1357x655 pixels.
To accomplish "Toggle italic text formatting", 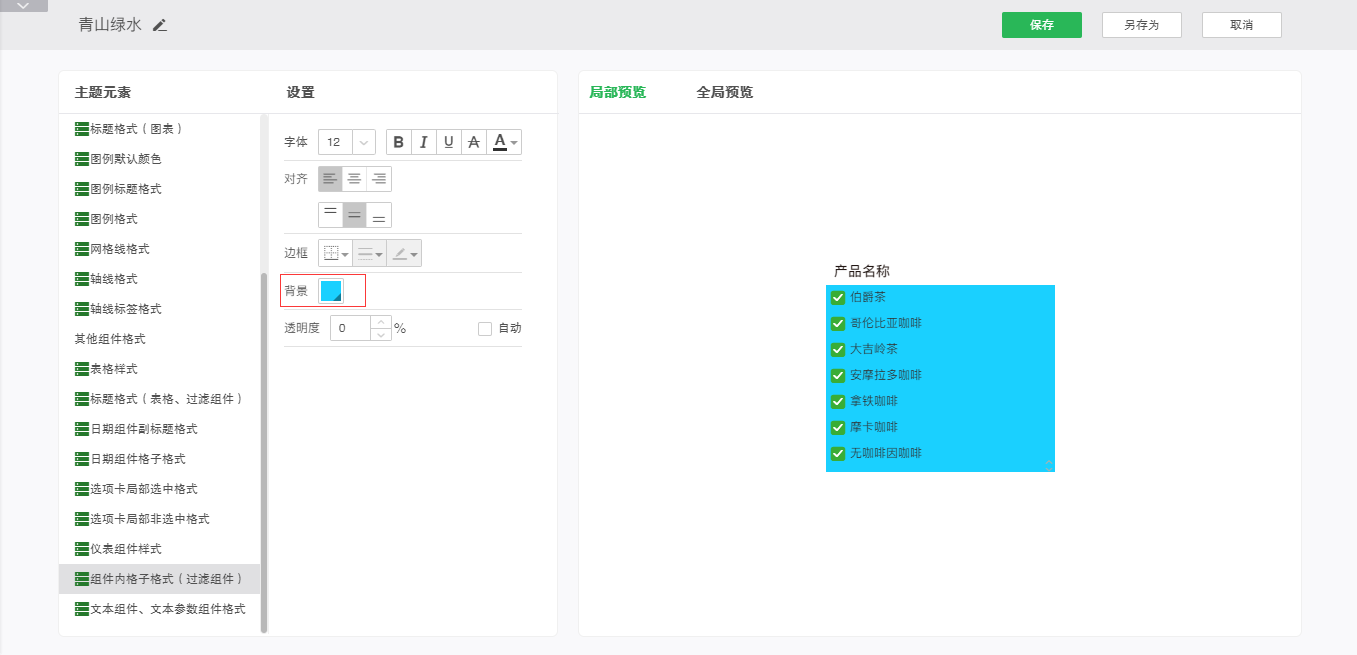I will pos(424,143).
